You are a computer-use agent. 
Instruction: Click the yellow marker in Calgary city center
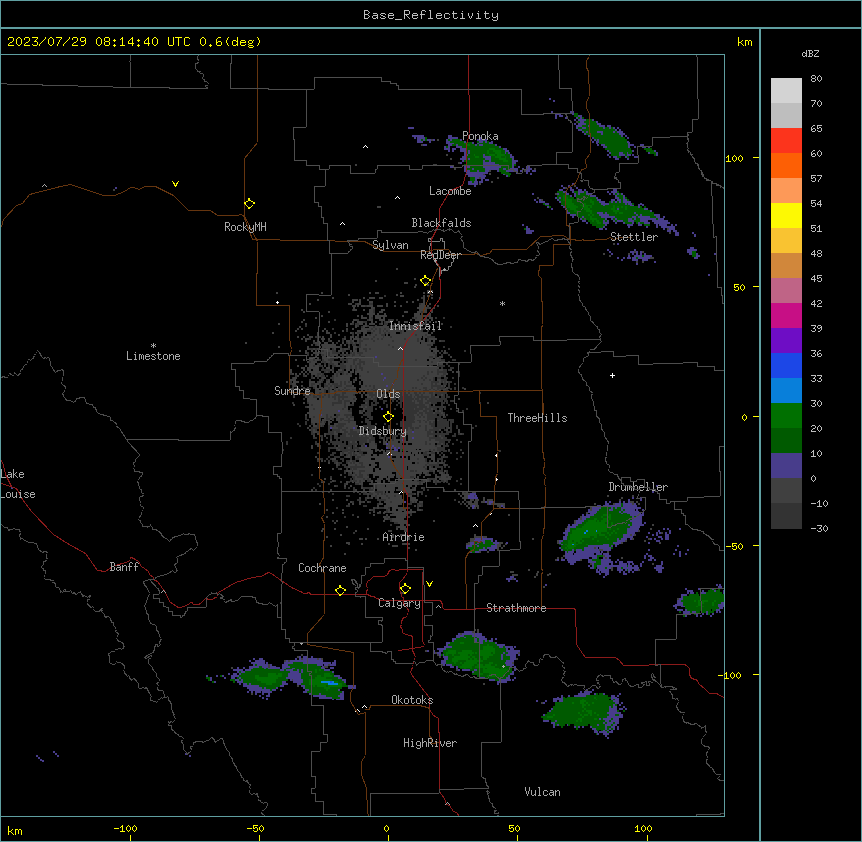(x=405, y=588)
